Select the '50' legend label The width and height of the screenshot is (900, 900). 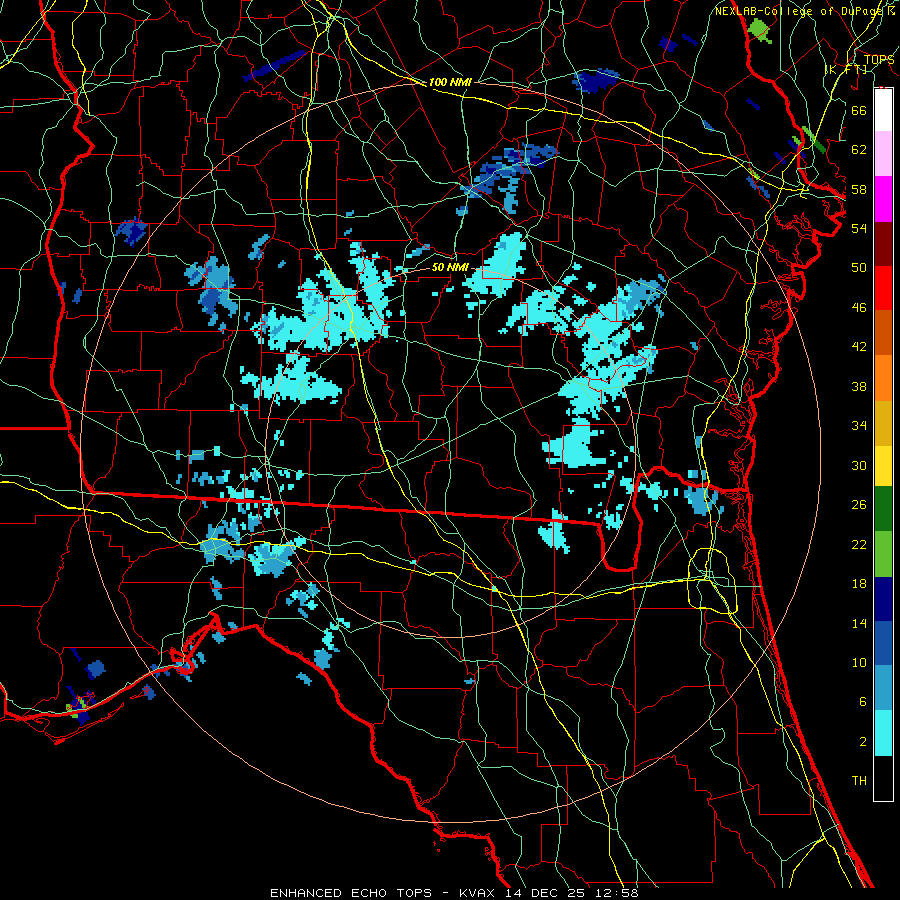859,267
